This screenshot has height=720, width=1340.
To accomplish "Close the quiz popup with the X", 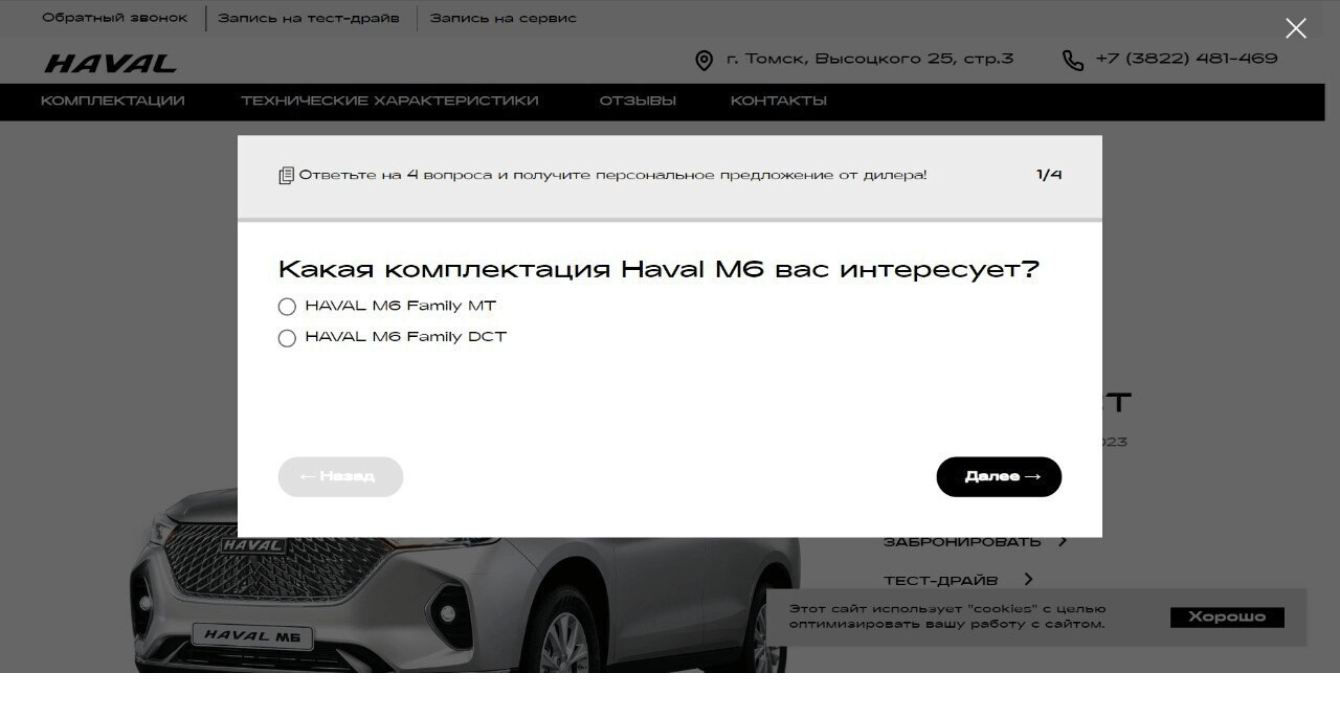I will 1295,28.
